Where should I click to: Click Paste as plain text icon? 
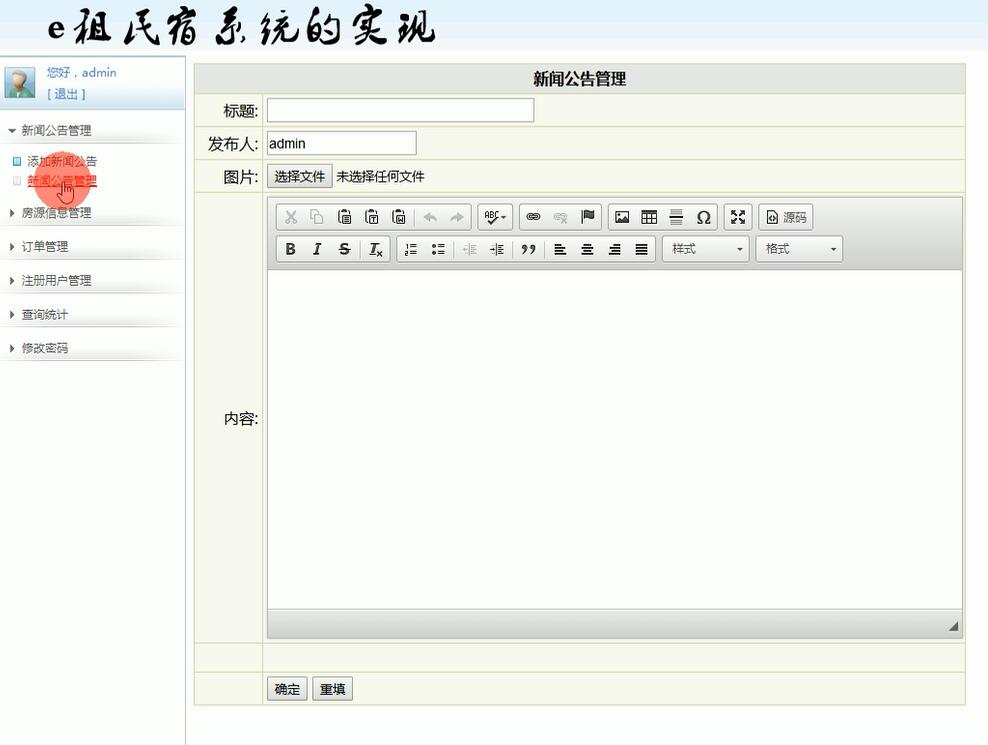[x=372, y=217]
